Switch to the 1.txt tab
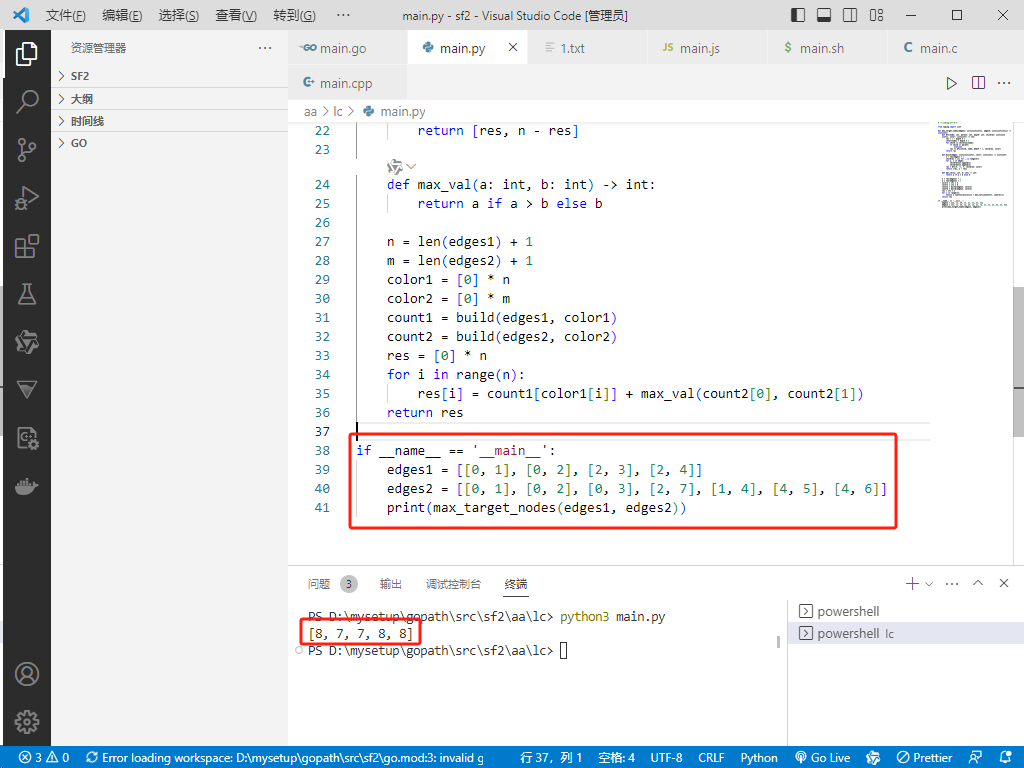This screenshot has width=1024, height=768. 588,48
